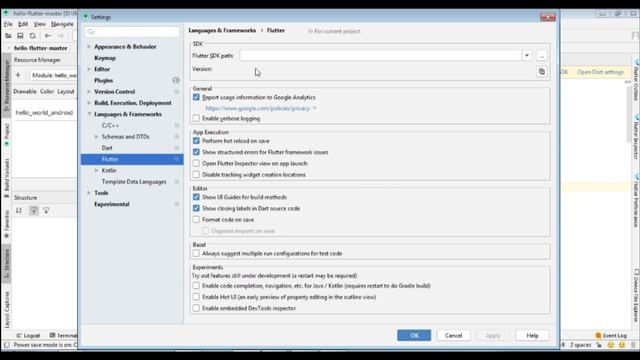Toggle tool window quick-access icon in status bar
This screenshot has height=360, width=640.
coord(7,345)
